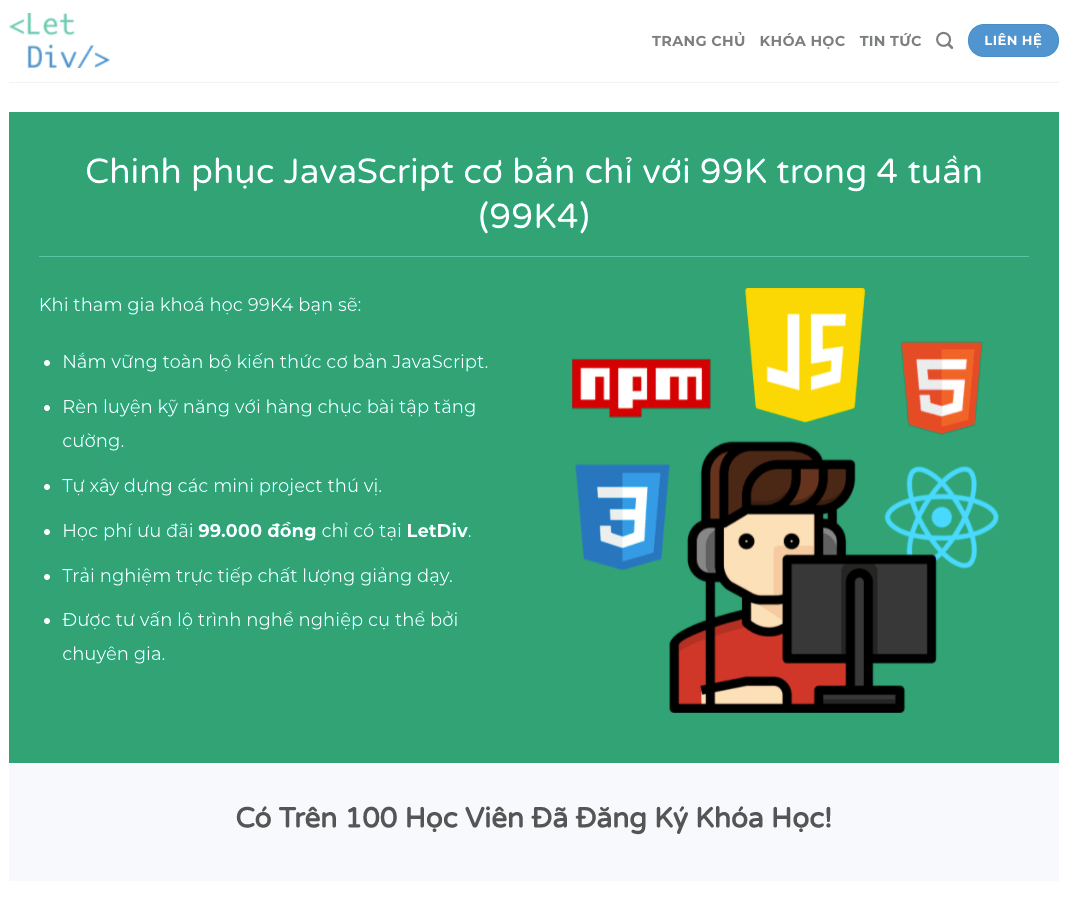Select the TIN TỨC navigation item

click(890, 40)
